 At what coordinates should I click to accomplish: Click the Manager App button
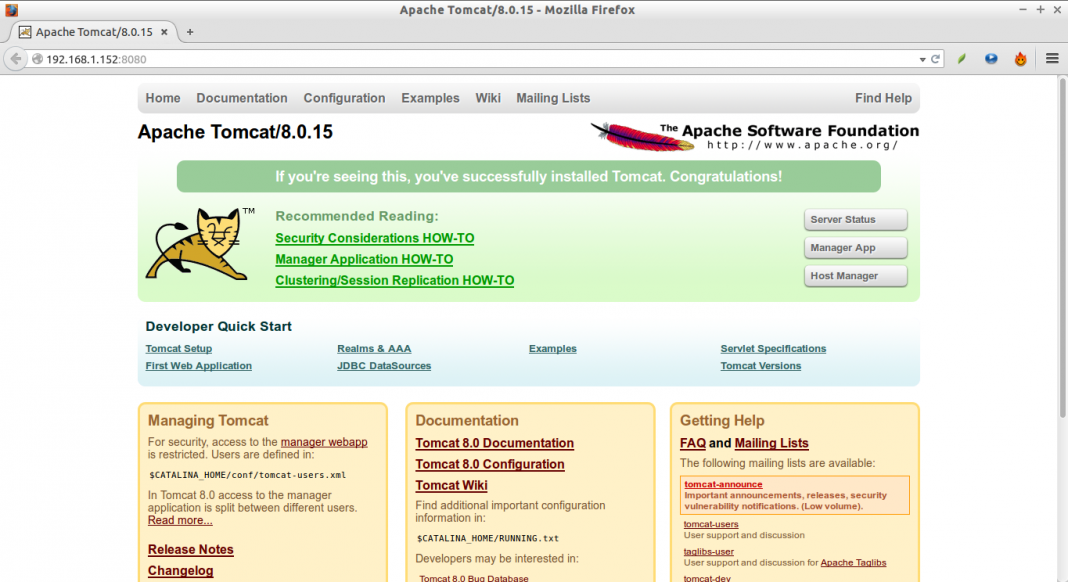[855, 247]
